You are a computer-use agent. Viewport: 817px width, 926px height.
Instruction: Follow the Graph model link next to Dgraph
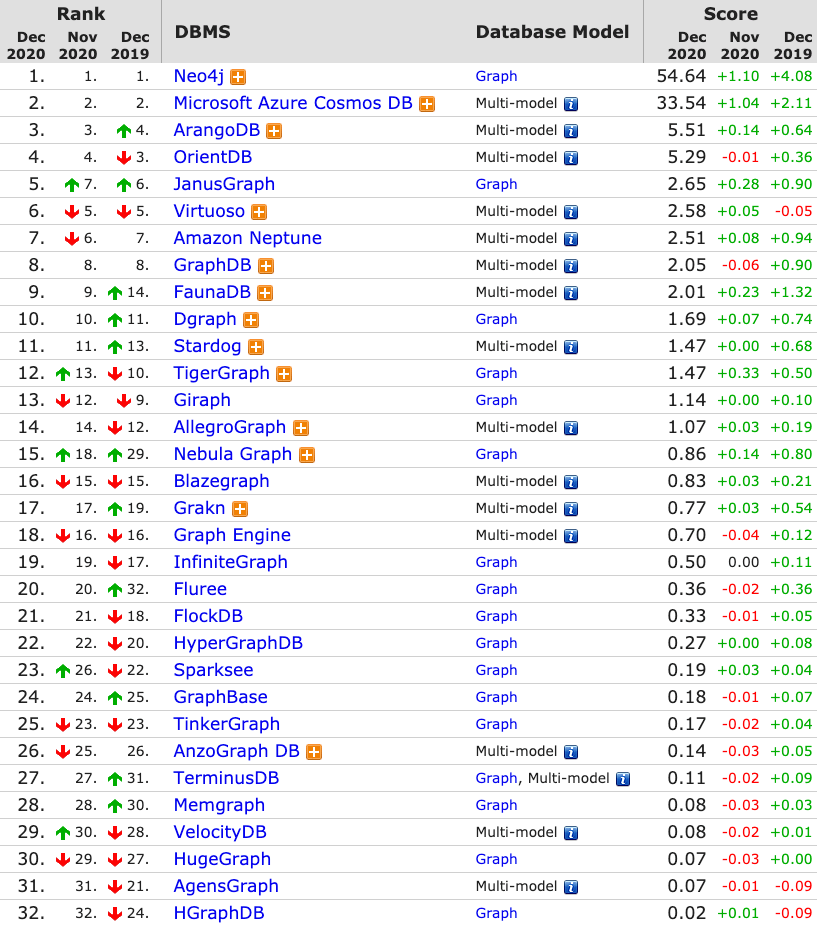pos(496,319)
